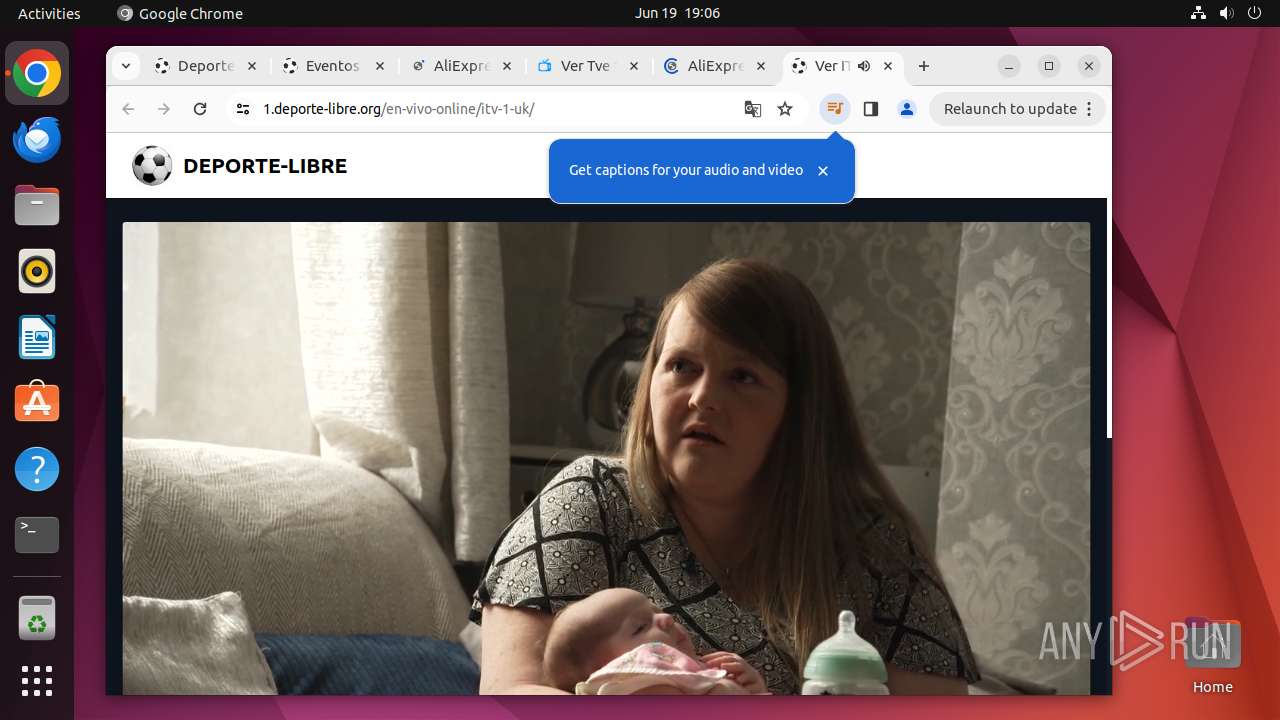Screen dimensions: 1280x720
Task: Open the system volume indicator
Action: click(1227, 13)
